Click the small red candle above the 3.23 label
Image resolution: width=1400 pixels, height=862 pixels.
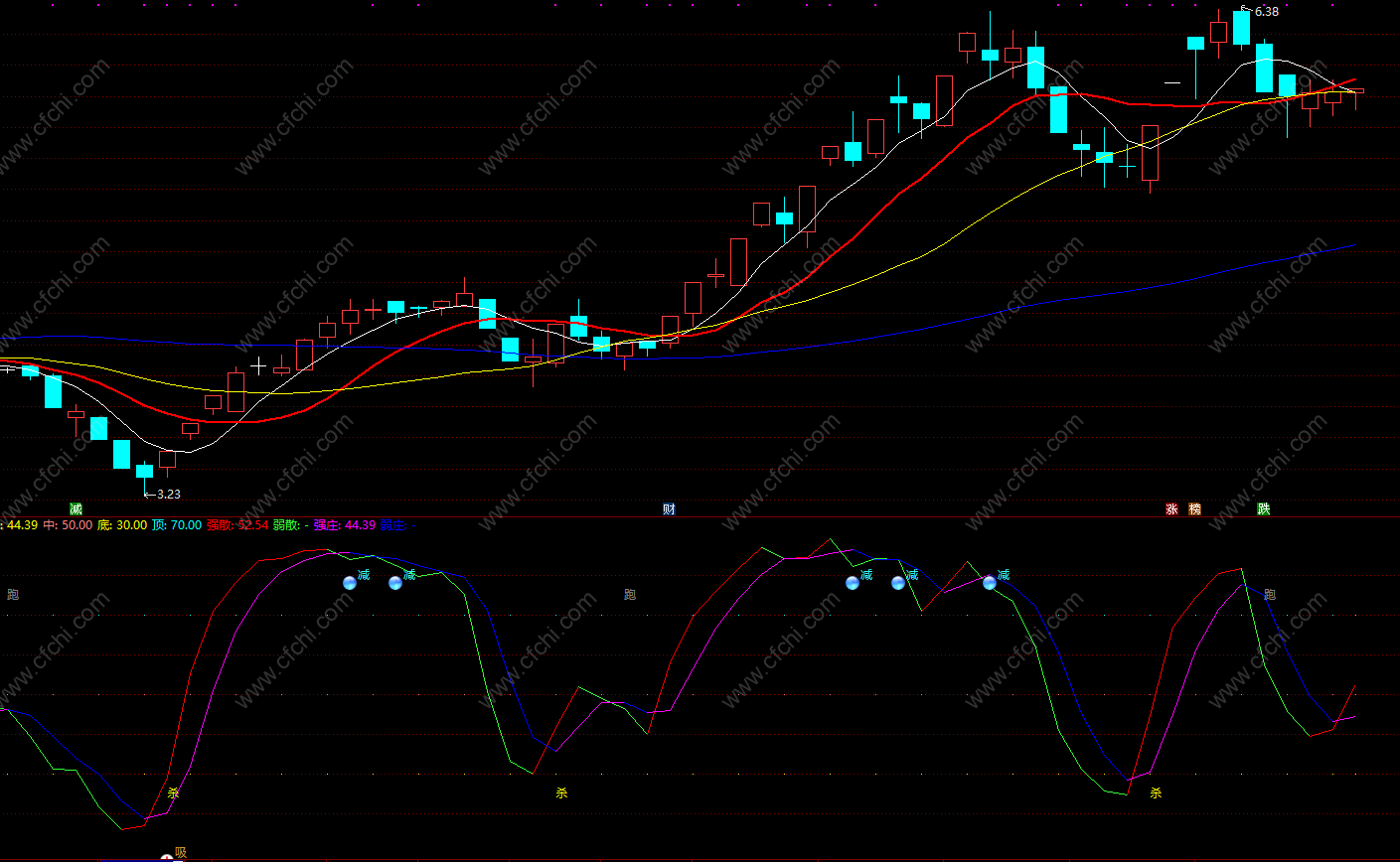coord(167,460)
